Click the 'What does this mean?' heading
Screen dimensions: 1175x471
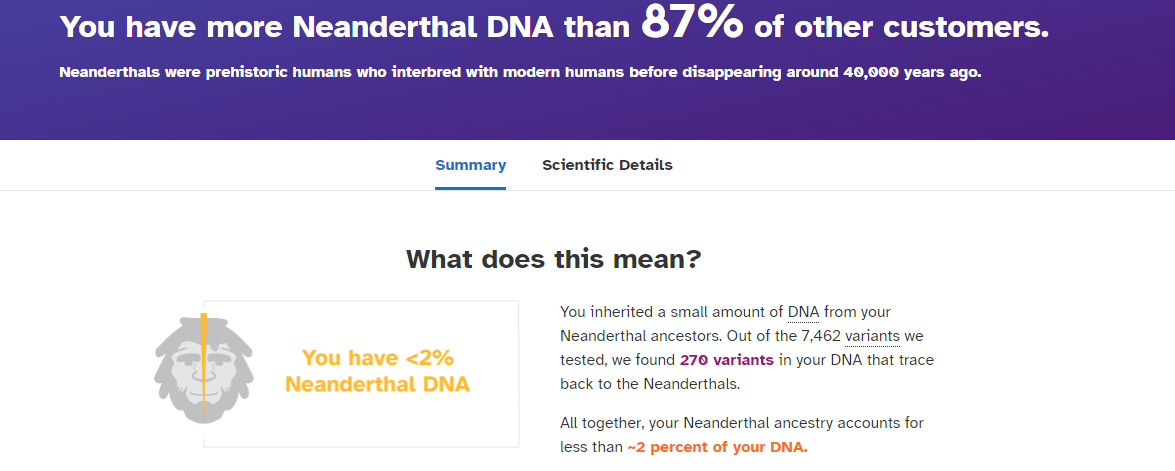553,259
